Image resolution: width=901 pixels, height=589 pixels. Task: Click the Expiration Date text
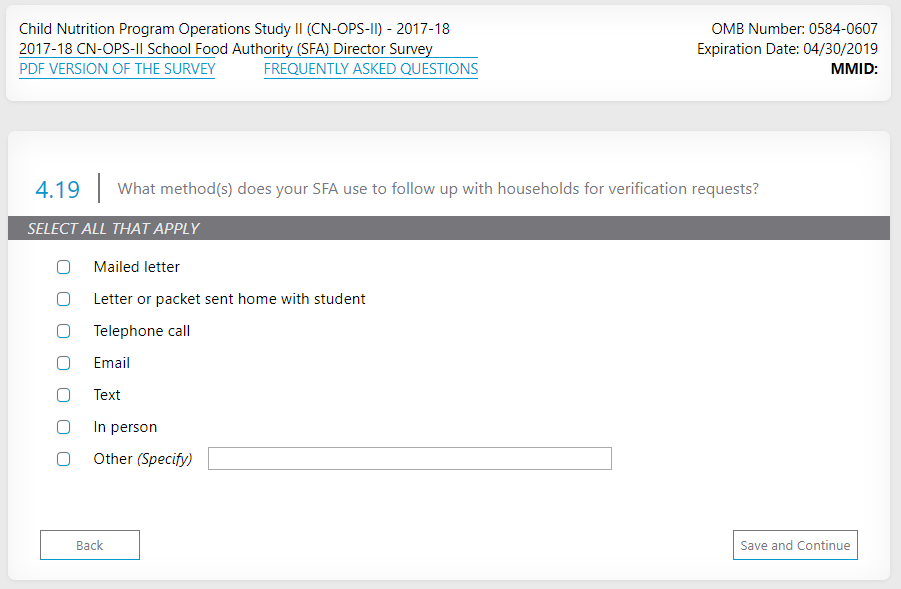pyautogui.click(x=787, y=49)
